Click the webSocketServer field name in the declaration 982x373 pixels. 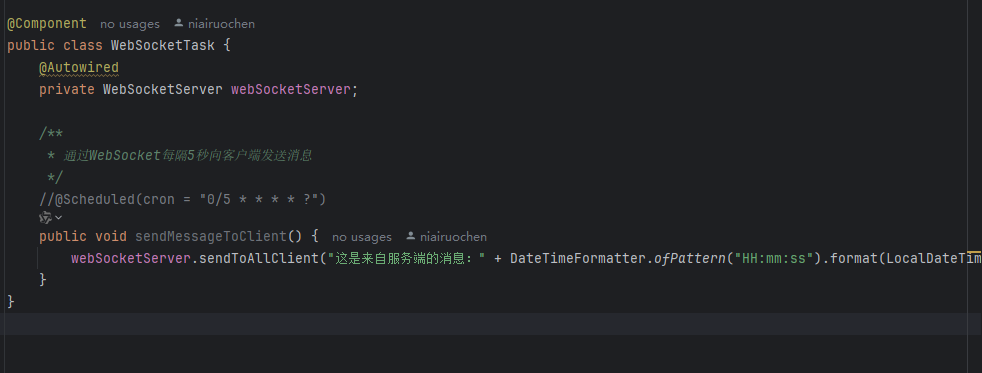pyautogui.click(x=291, y=89)
